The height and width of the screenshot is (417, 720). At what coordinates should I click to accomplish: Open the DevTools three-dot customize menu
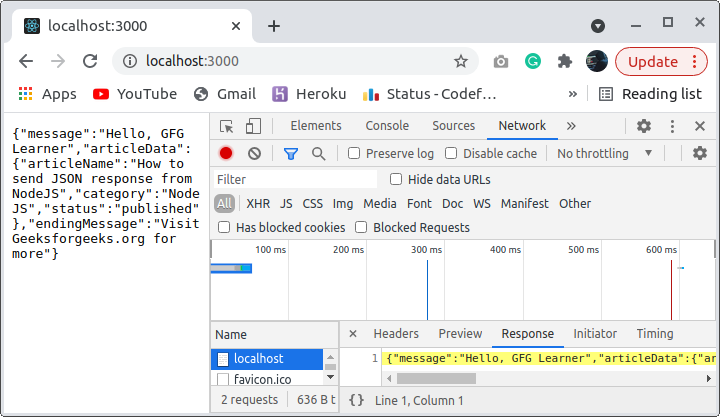672,126
